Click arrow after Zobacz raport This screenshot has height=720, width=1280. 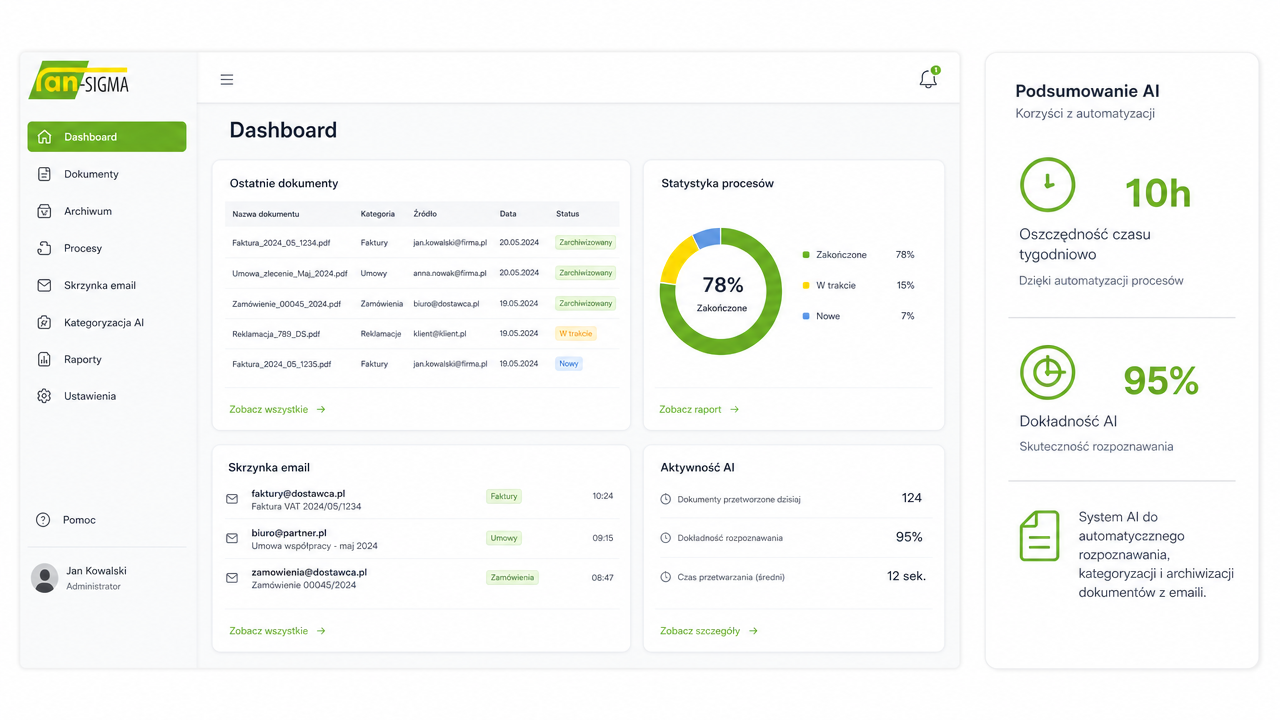point(734,409)
